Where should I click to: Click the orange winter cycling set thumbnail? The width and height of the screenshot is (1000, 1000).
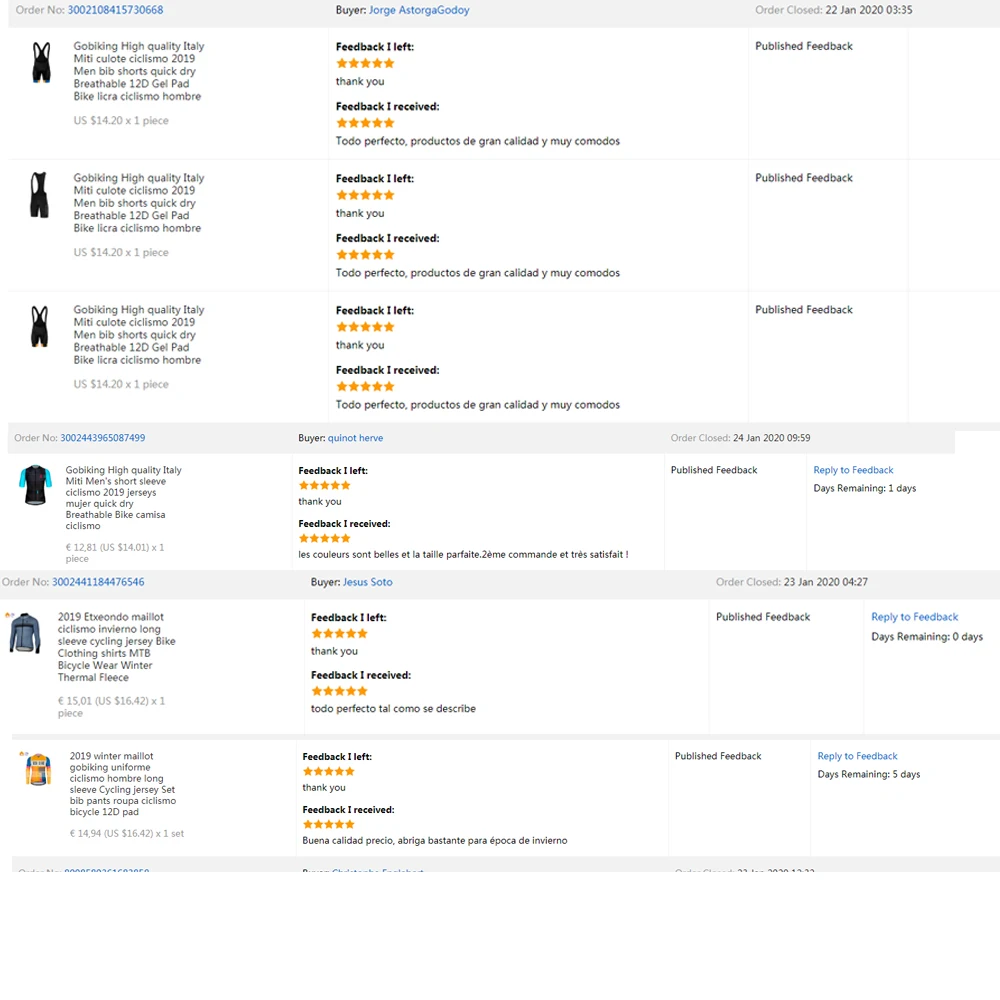38,770
